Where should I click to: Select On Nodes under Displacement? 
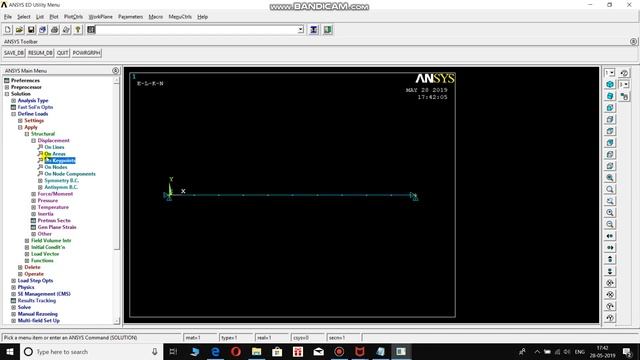click(56, 167)
